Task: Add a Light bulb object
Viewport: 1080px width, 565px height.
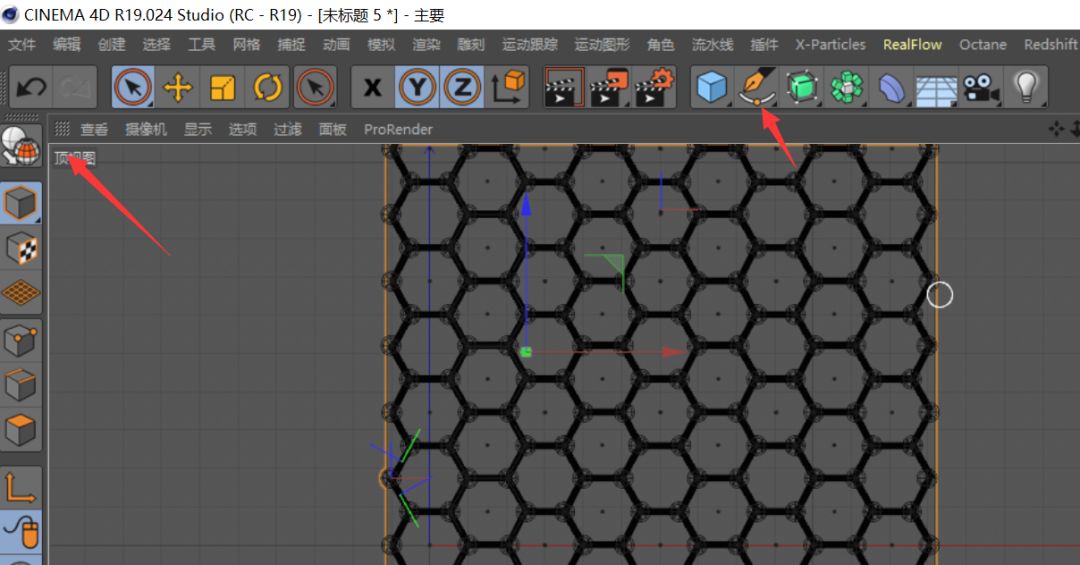Action: tap(1026, 88)
